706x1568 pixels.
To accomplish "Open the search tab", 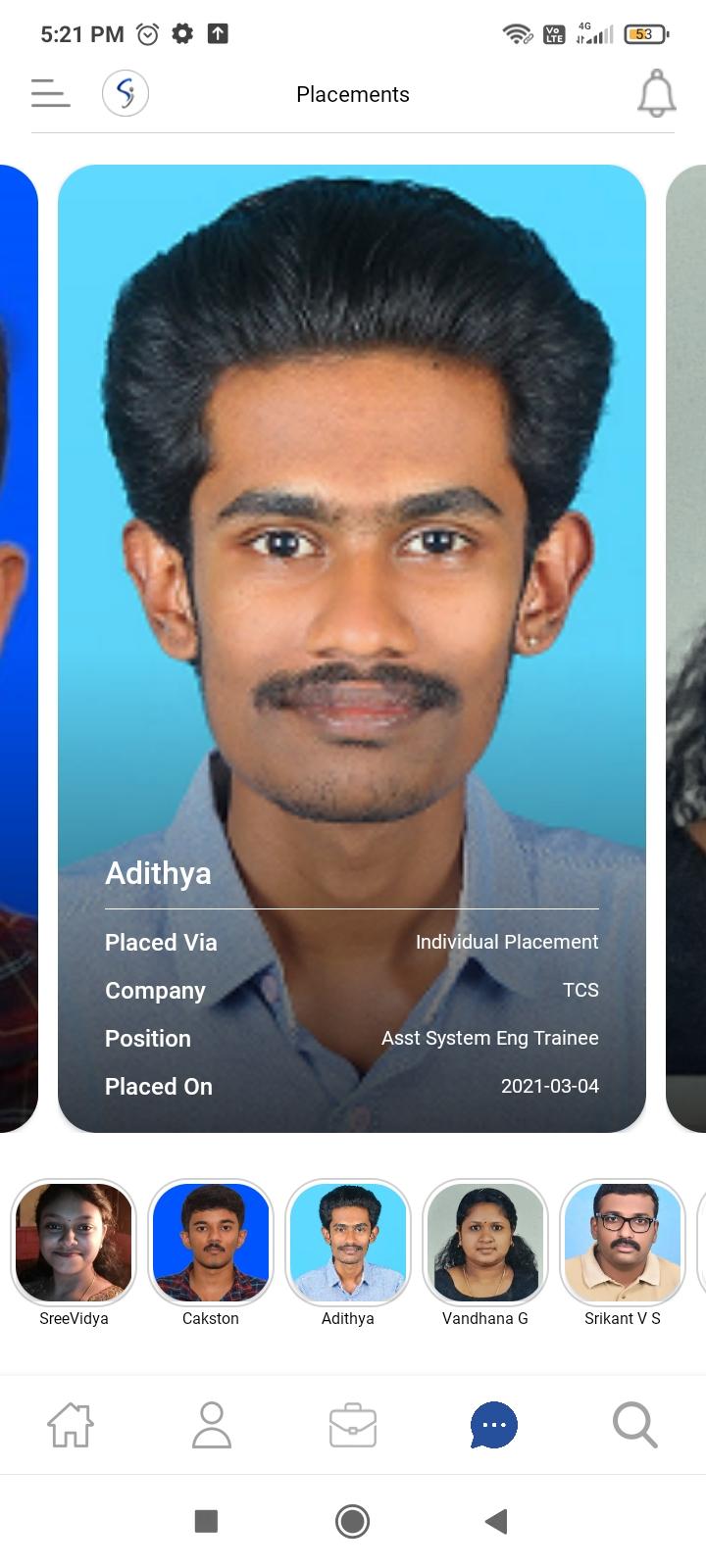I will pyautogui.click(x=635, y=1425).
